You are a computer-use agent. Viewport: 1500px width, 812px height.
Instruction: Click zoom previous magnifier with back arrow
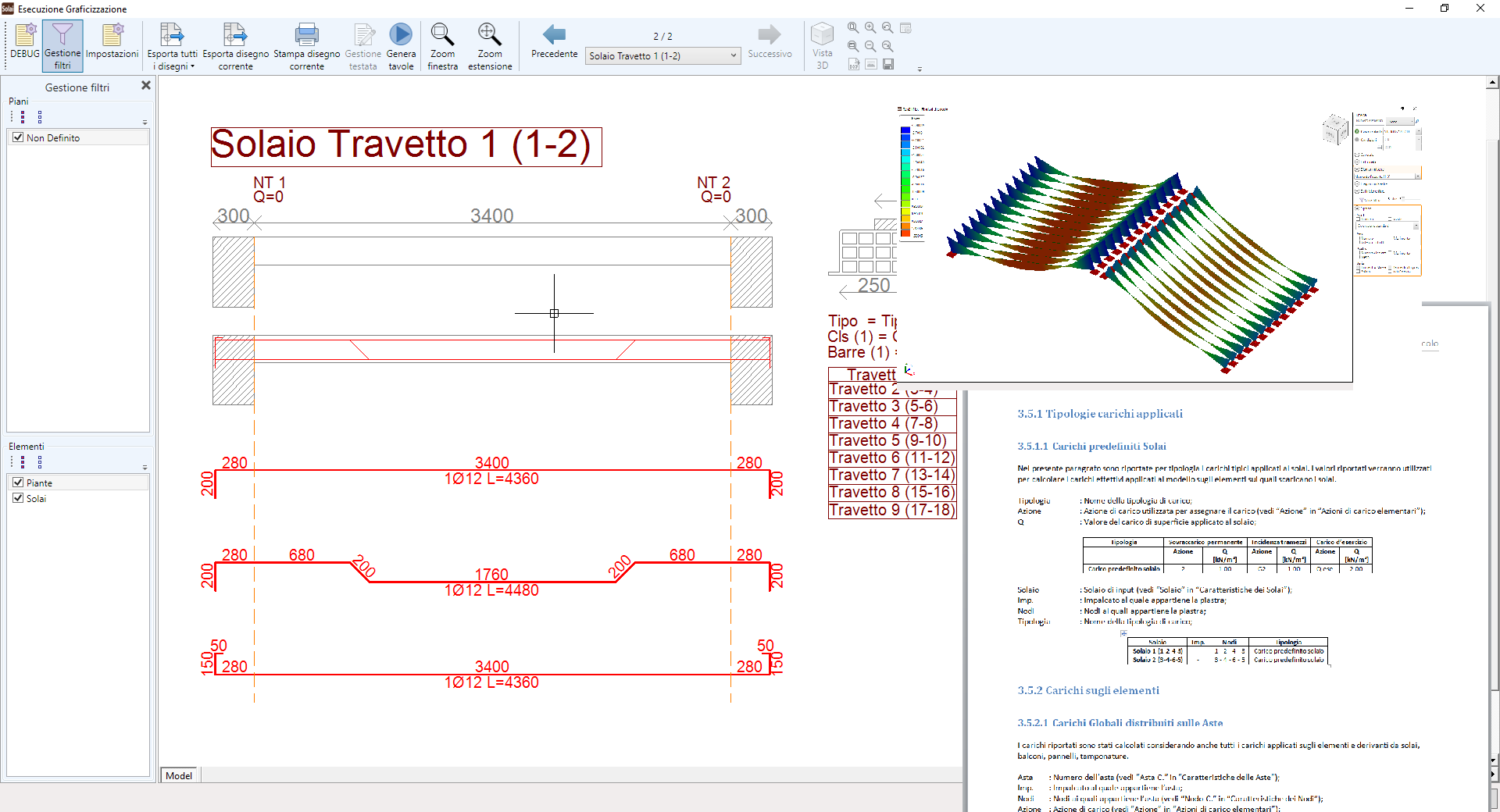click(x=887, y=28)
